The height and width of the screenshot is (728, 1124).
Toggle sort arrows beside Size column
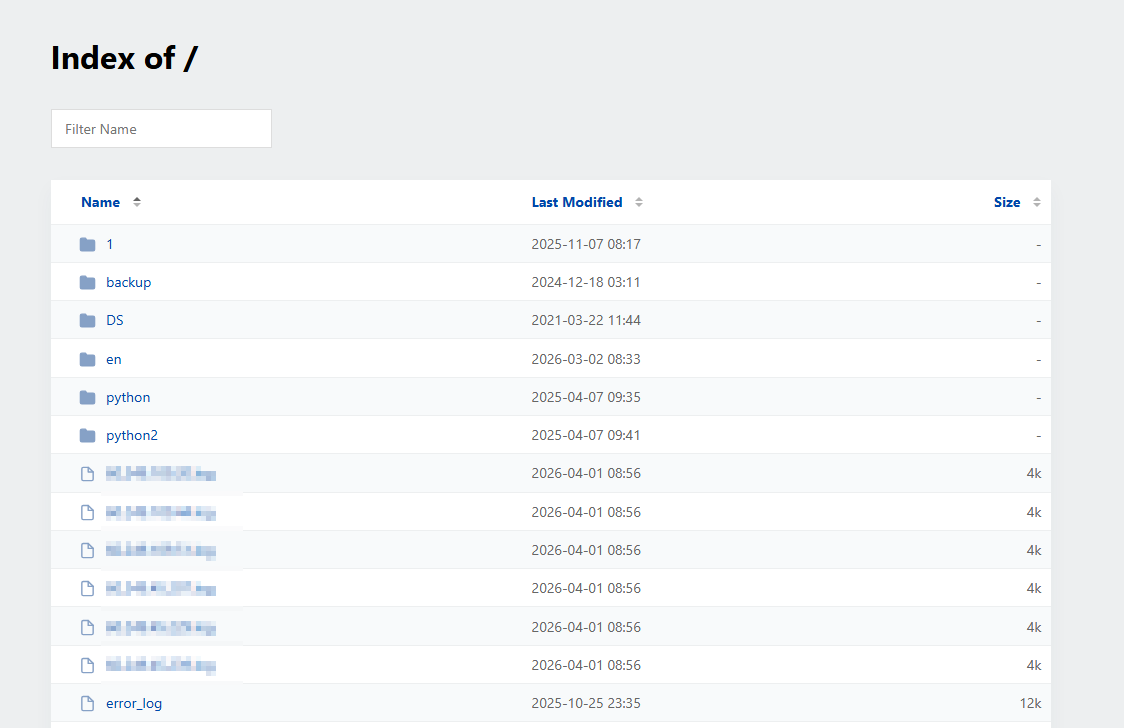1037,202
